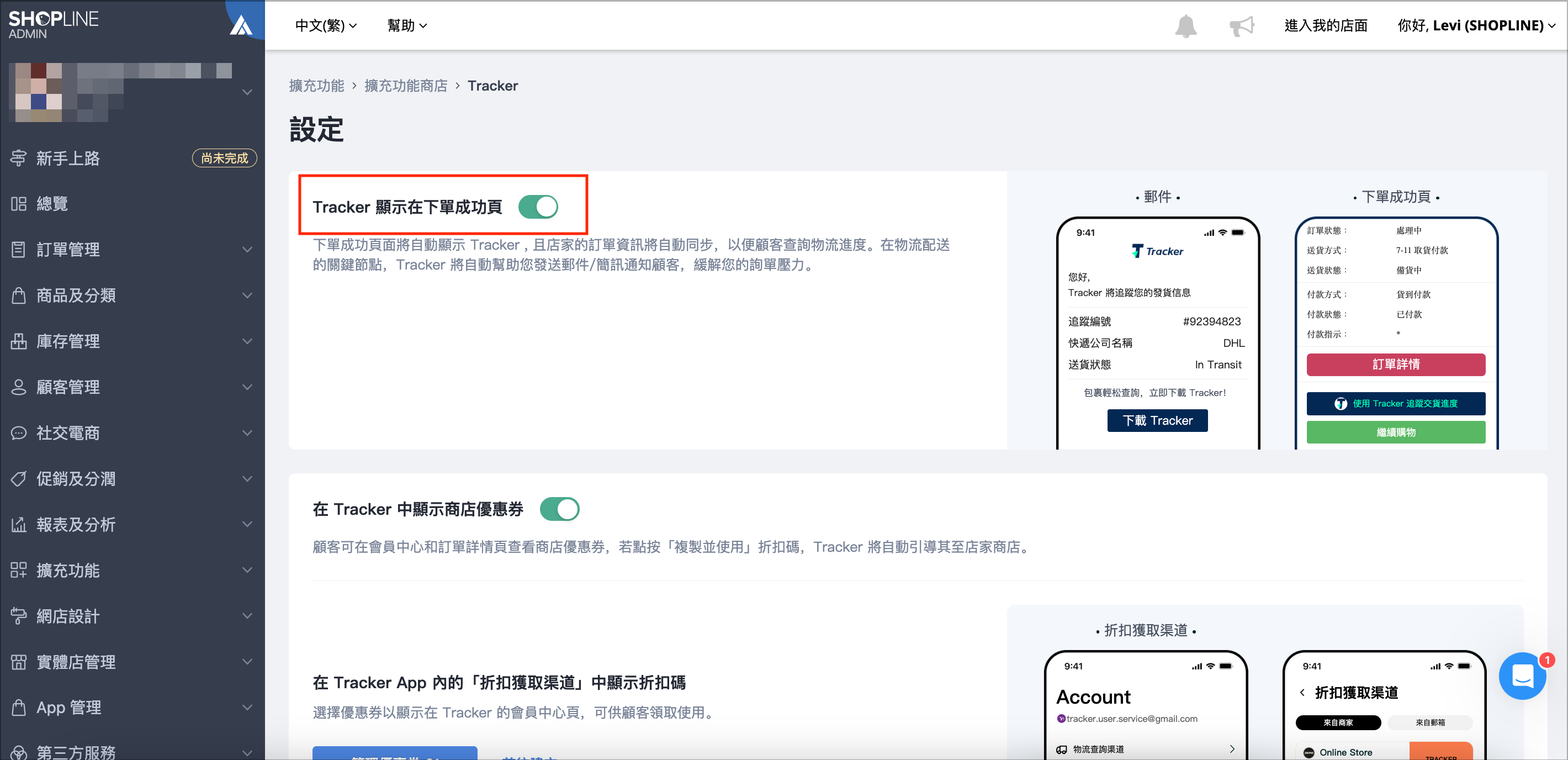Screen dimensions: 1568x760
Task: Click the blurred store avatar thumbnail
Action: click(x=39, y=93)
